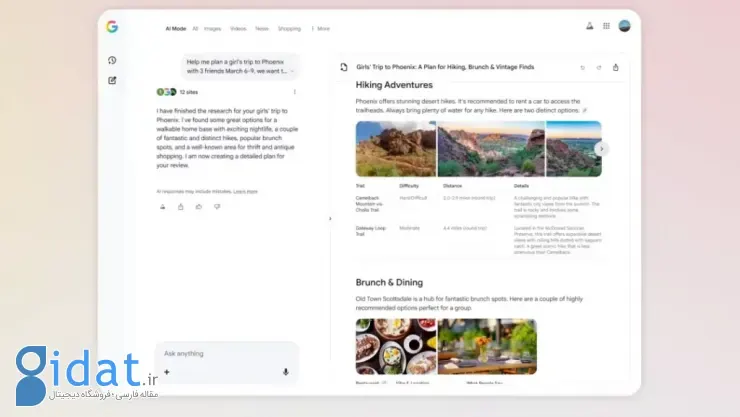Click the Details column header

pos(521,186)
